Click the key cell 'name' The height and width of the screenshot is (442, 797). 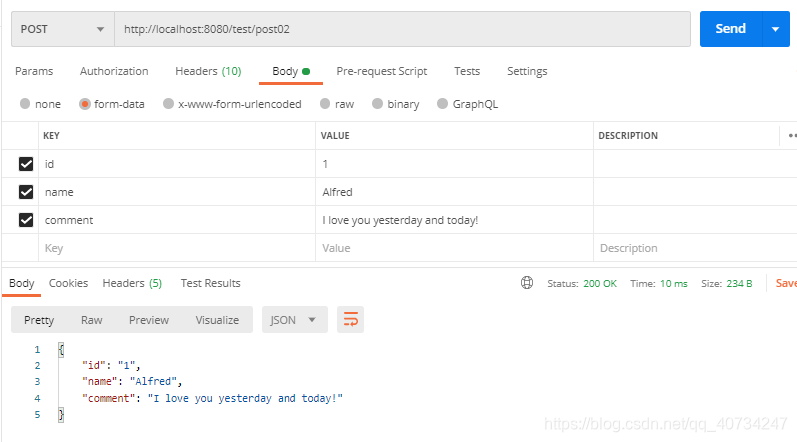tap(177, 192)
